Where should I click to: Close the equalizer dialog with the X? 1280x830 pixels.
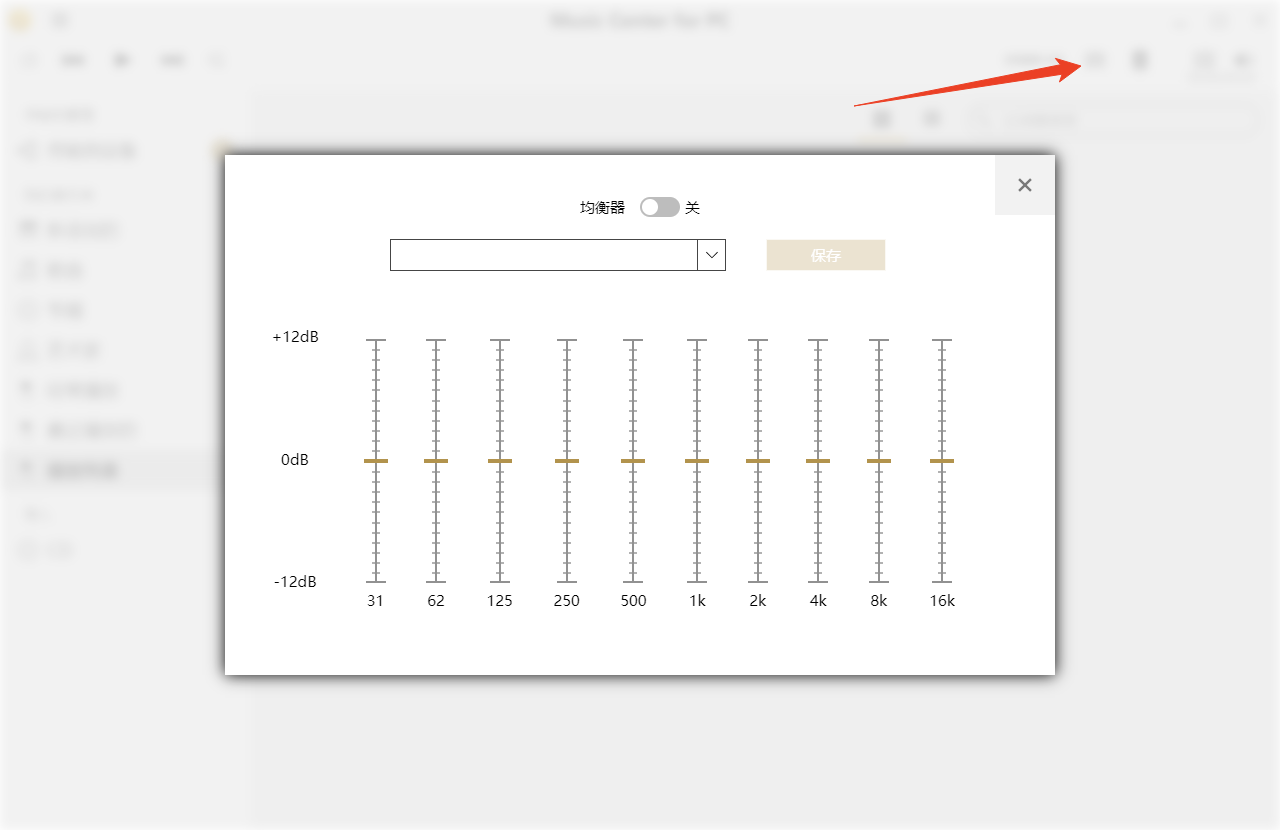1024,185
